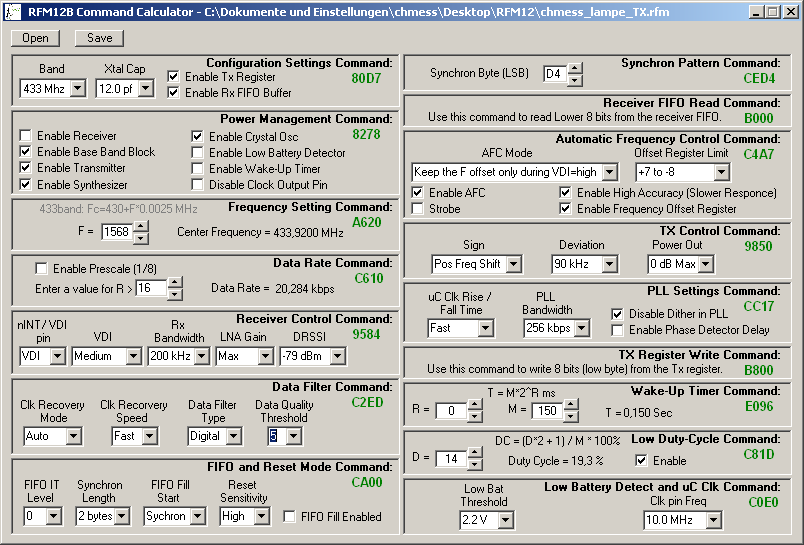Increase Synchron Byte with up arrow

coord(575,68)
